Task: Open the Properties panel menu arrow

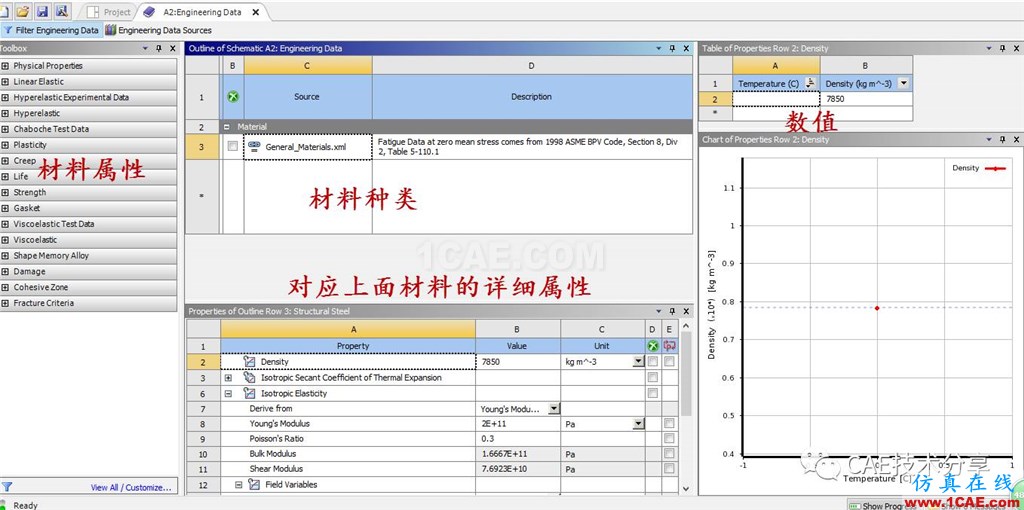Action: [658, 311]
